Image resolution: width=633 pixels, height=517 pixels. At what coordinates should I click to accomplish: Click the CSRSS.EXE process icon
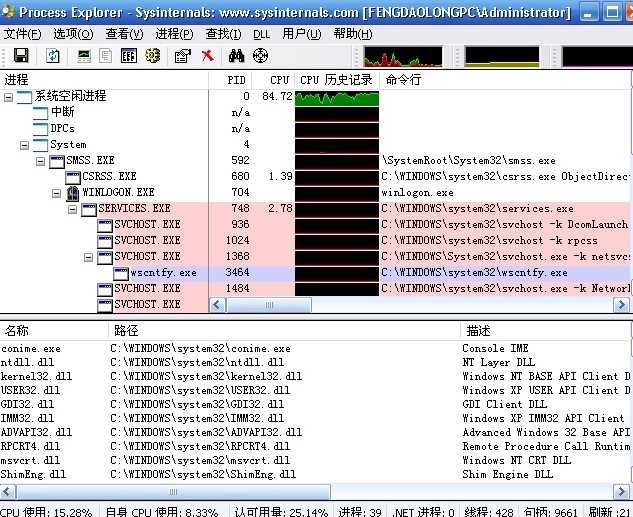coord(73,177)
